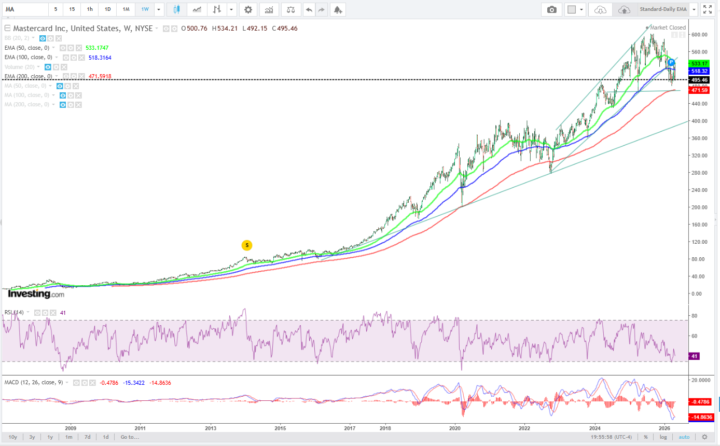Open the compare symbols chart icon
This screenshot has width=720, height=446.
coord(269,9)
